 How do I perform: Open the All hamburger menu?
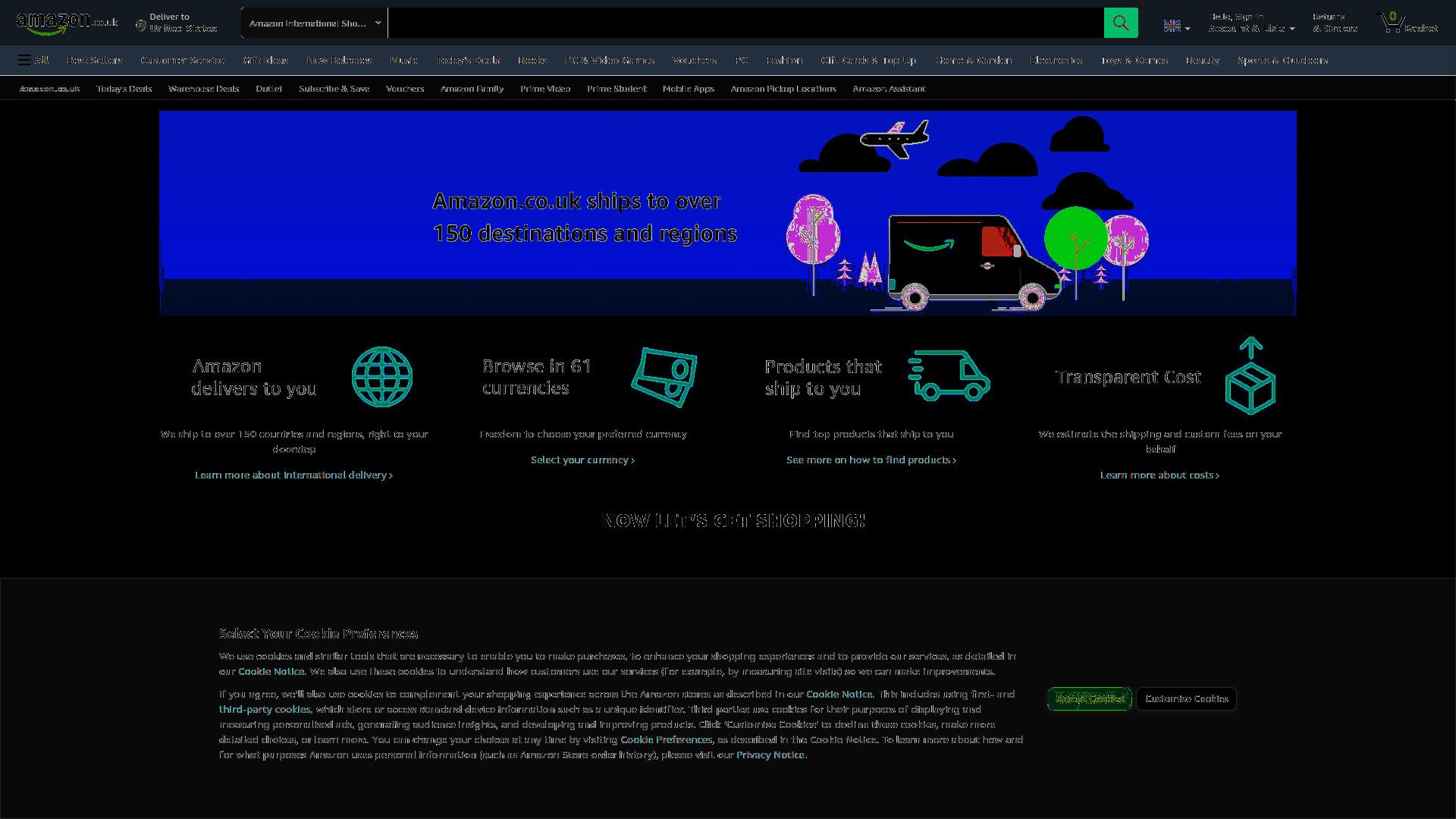tap(33, 60)
